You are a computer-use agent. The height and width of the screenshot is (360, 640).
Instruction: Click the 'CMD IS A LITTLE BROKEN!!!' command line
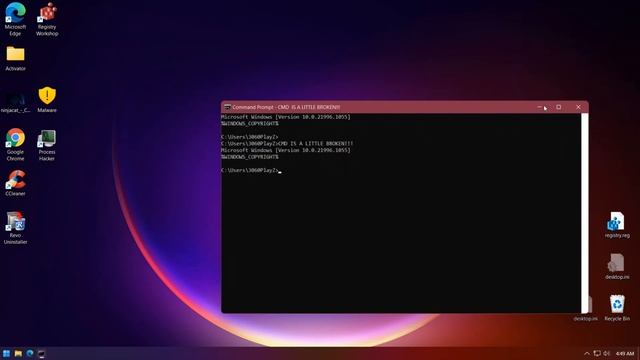click(287, 144)
